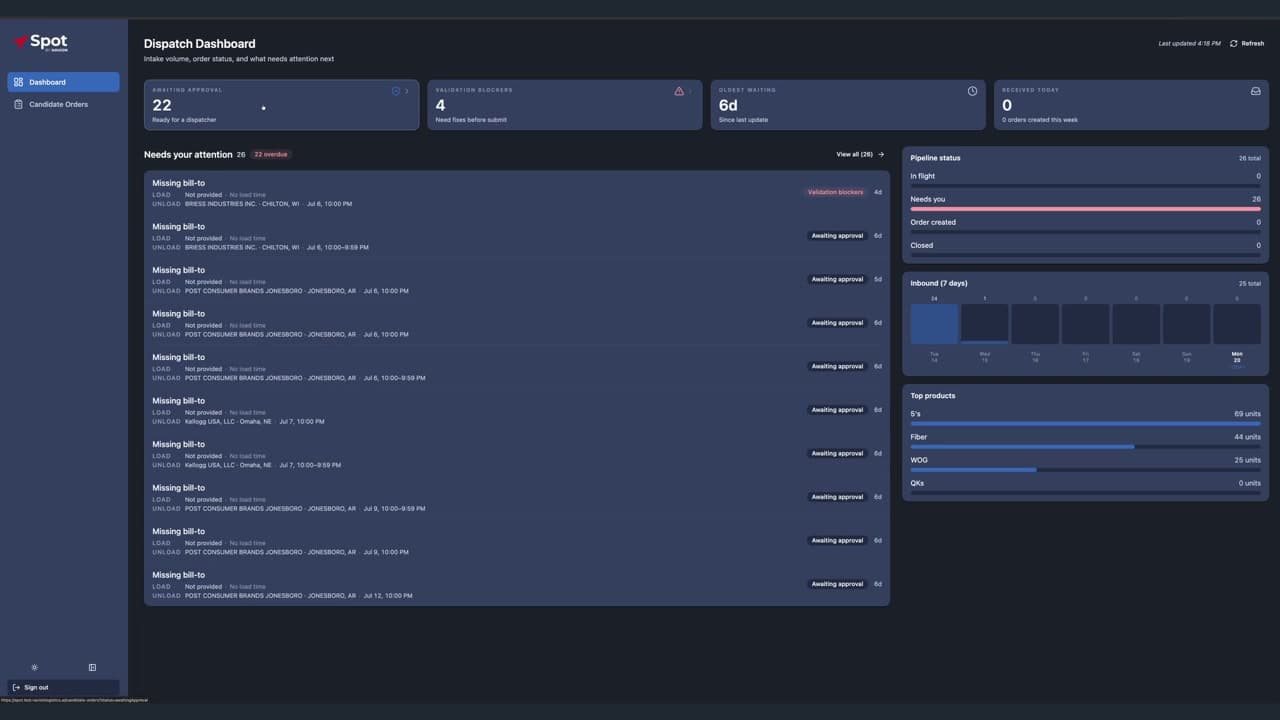Viewport: 1280px width, 720px height.
Task: Open Candidate Orders in the sidebar
Action: coord(63,104)
